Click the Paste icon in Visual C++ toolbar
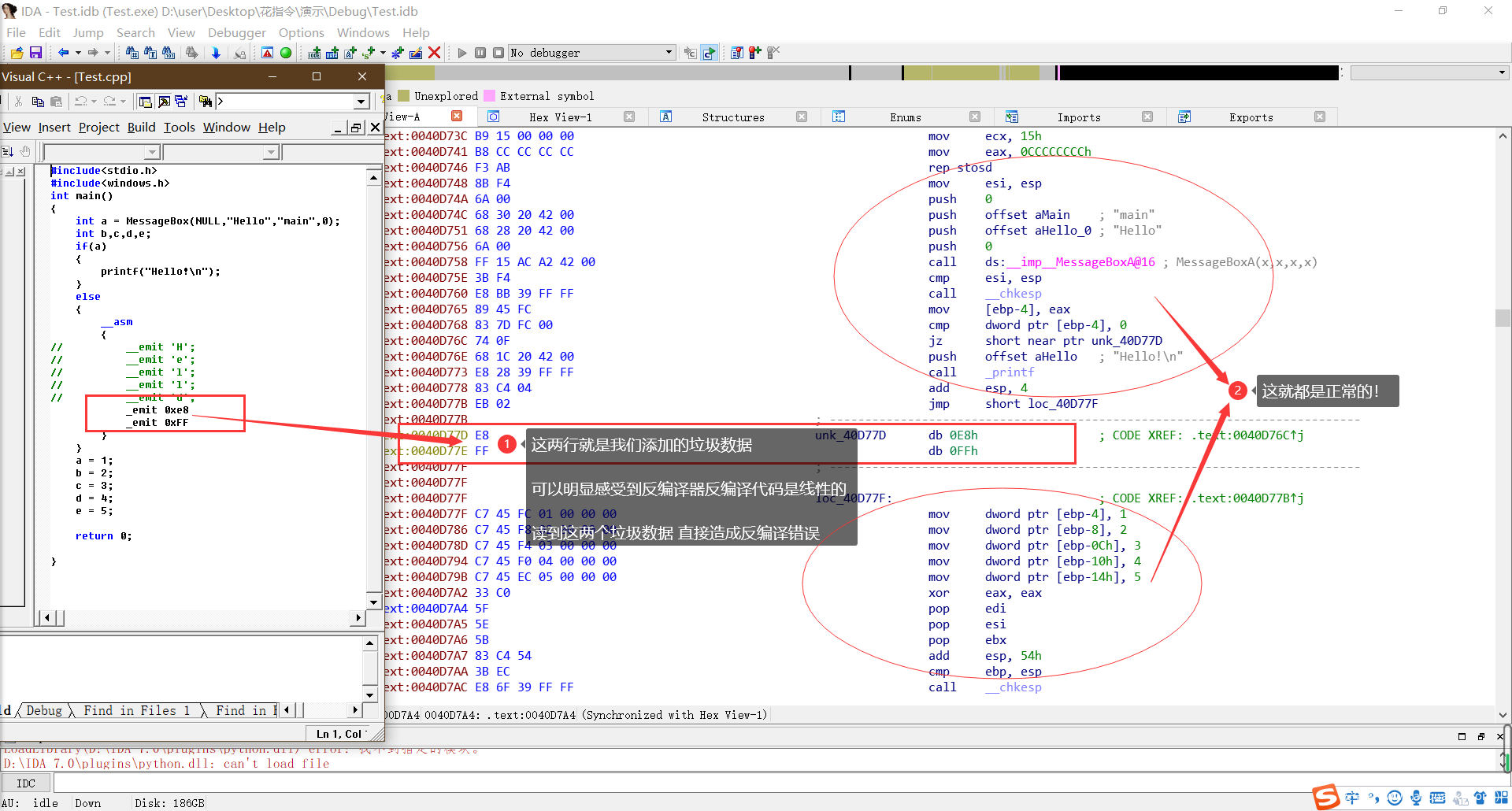 (56, 102)
